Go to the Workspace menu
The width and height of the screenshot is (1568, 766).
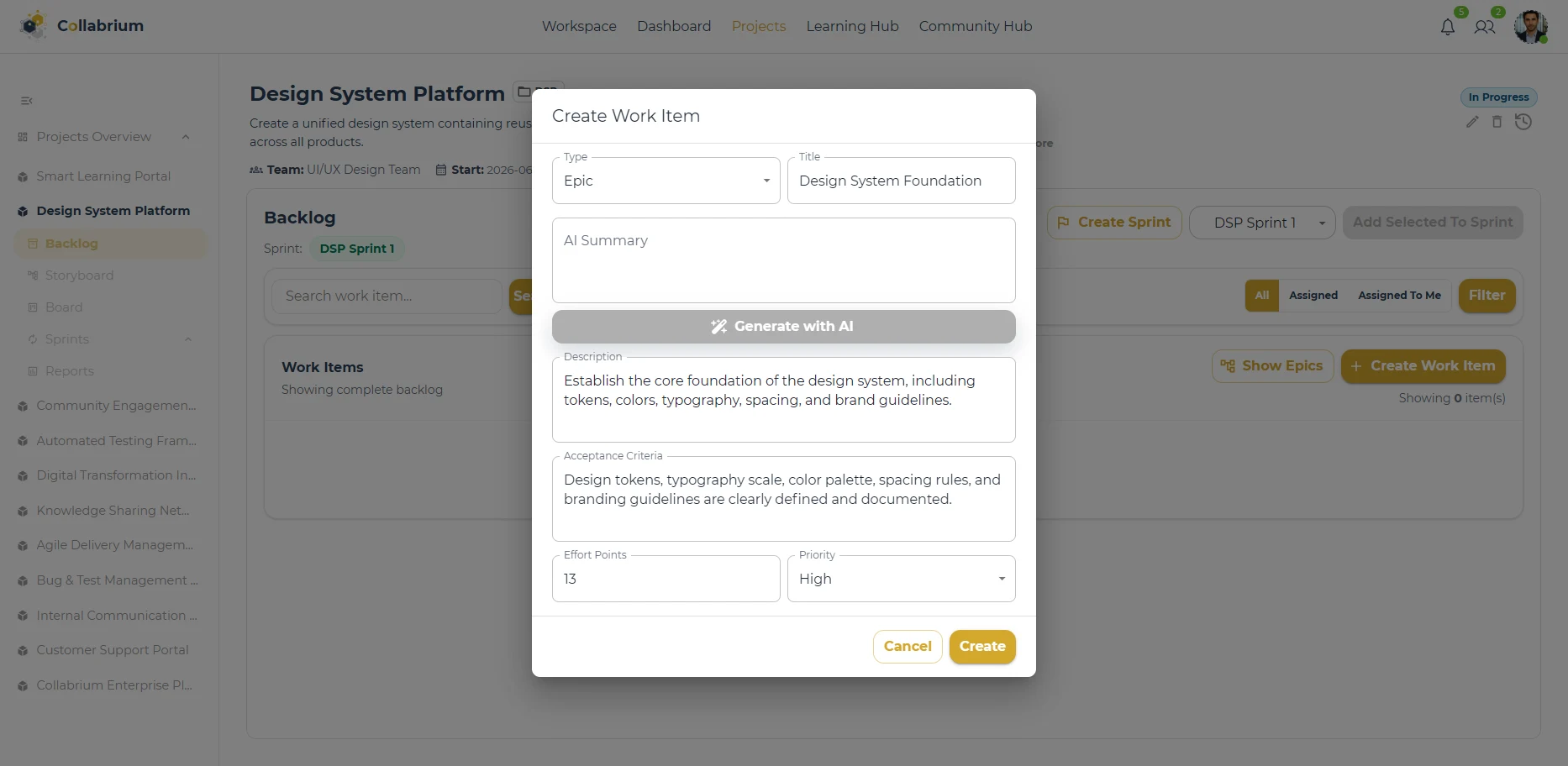point(579,26)
